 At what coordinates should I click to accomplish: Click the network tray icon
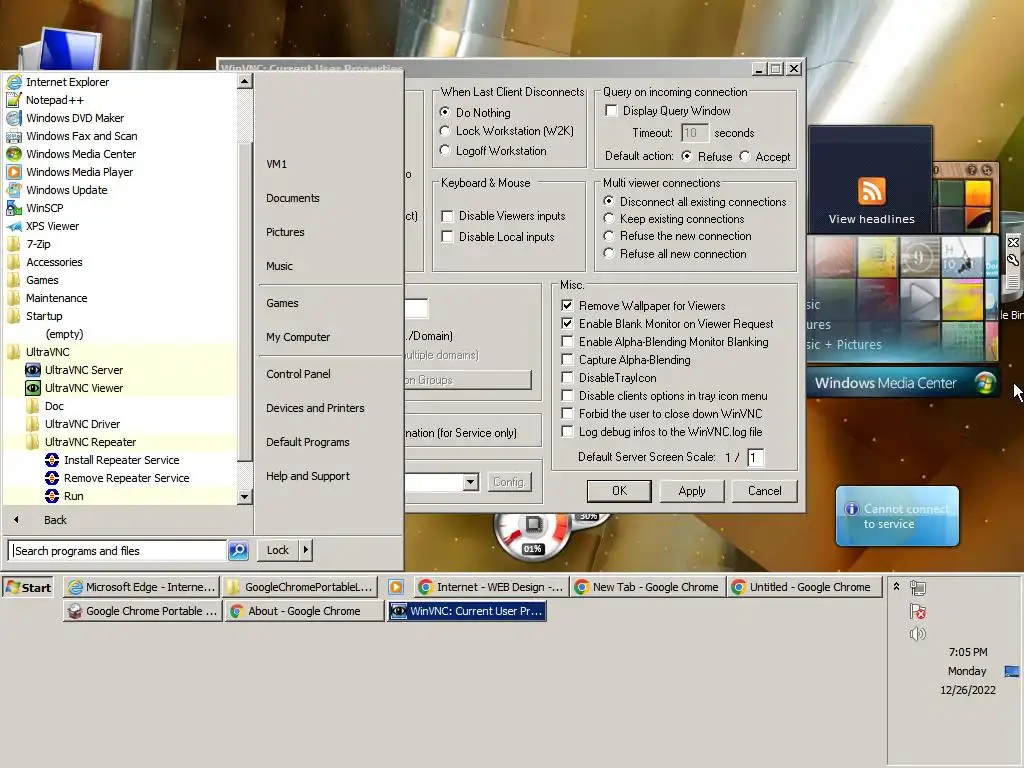[918, 588]
